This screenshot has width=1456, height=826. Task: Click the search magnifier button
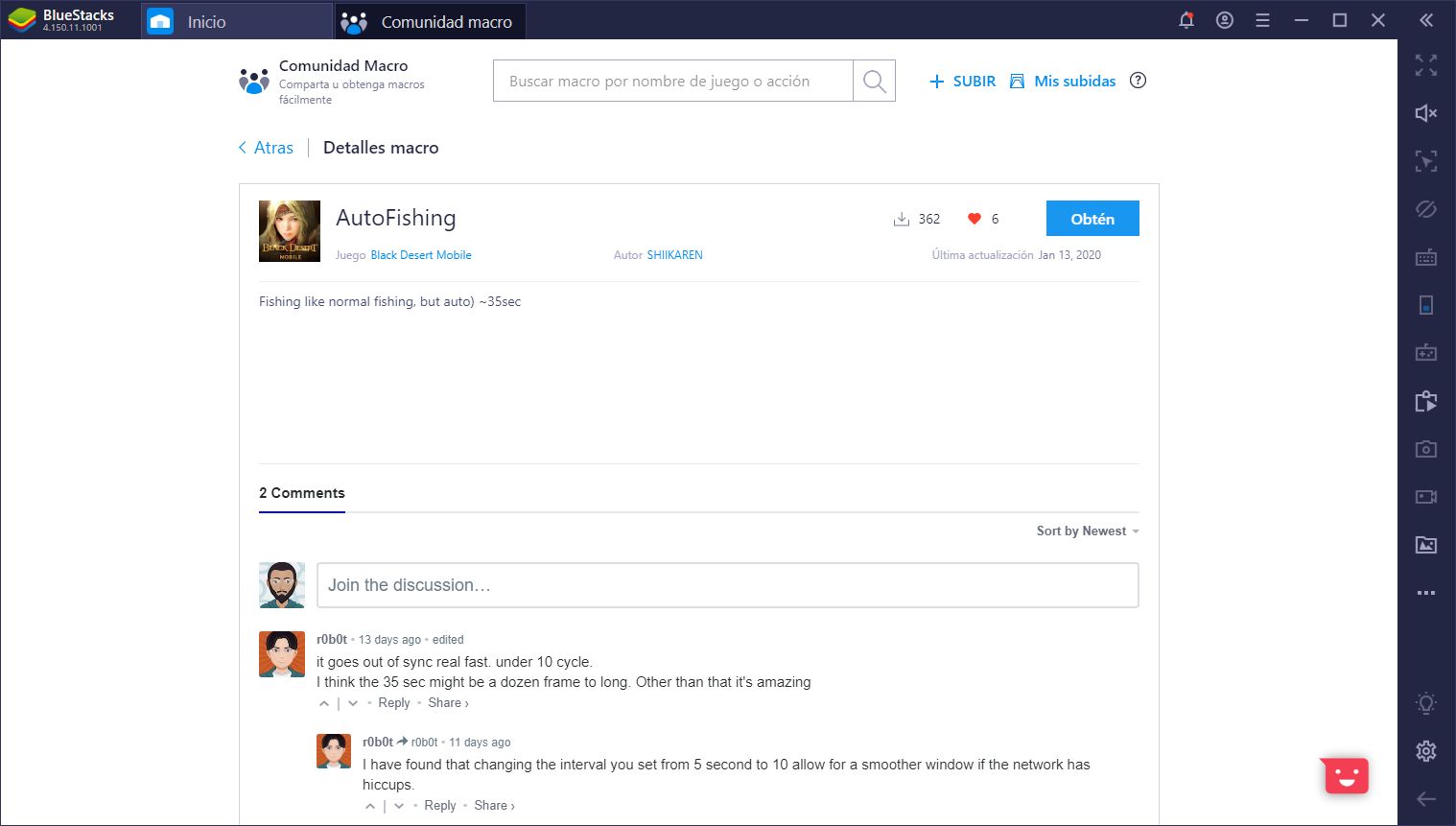(874, 82)
